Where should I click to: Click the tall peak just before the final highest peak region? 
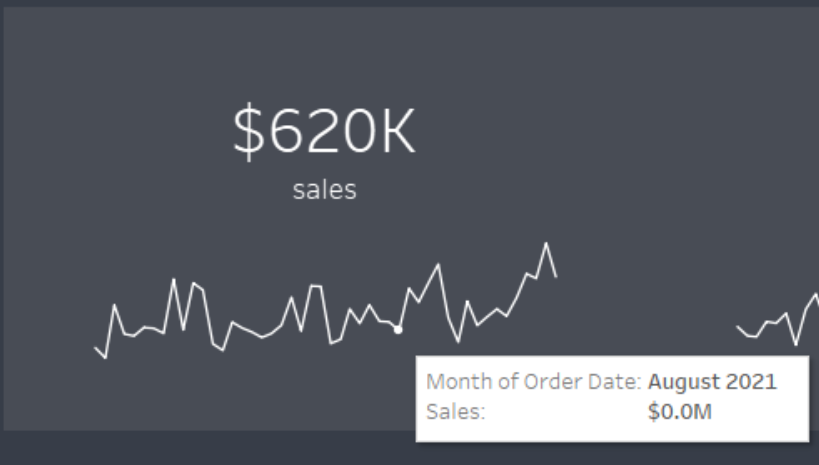pos(438,265)
